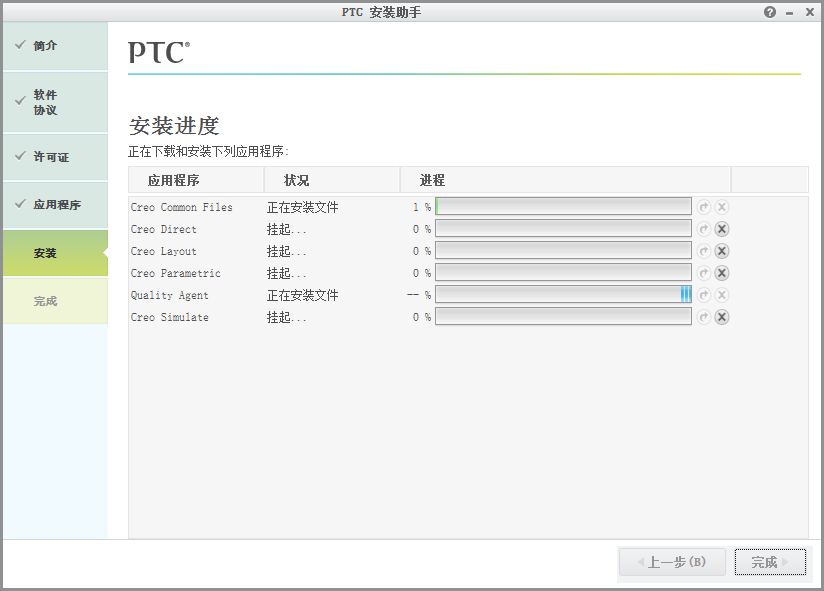Click the 完成 finish button
824x591 pixels.
click(770, 562)
